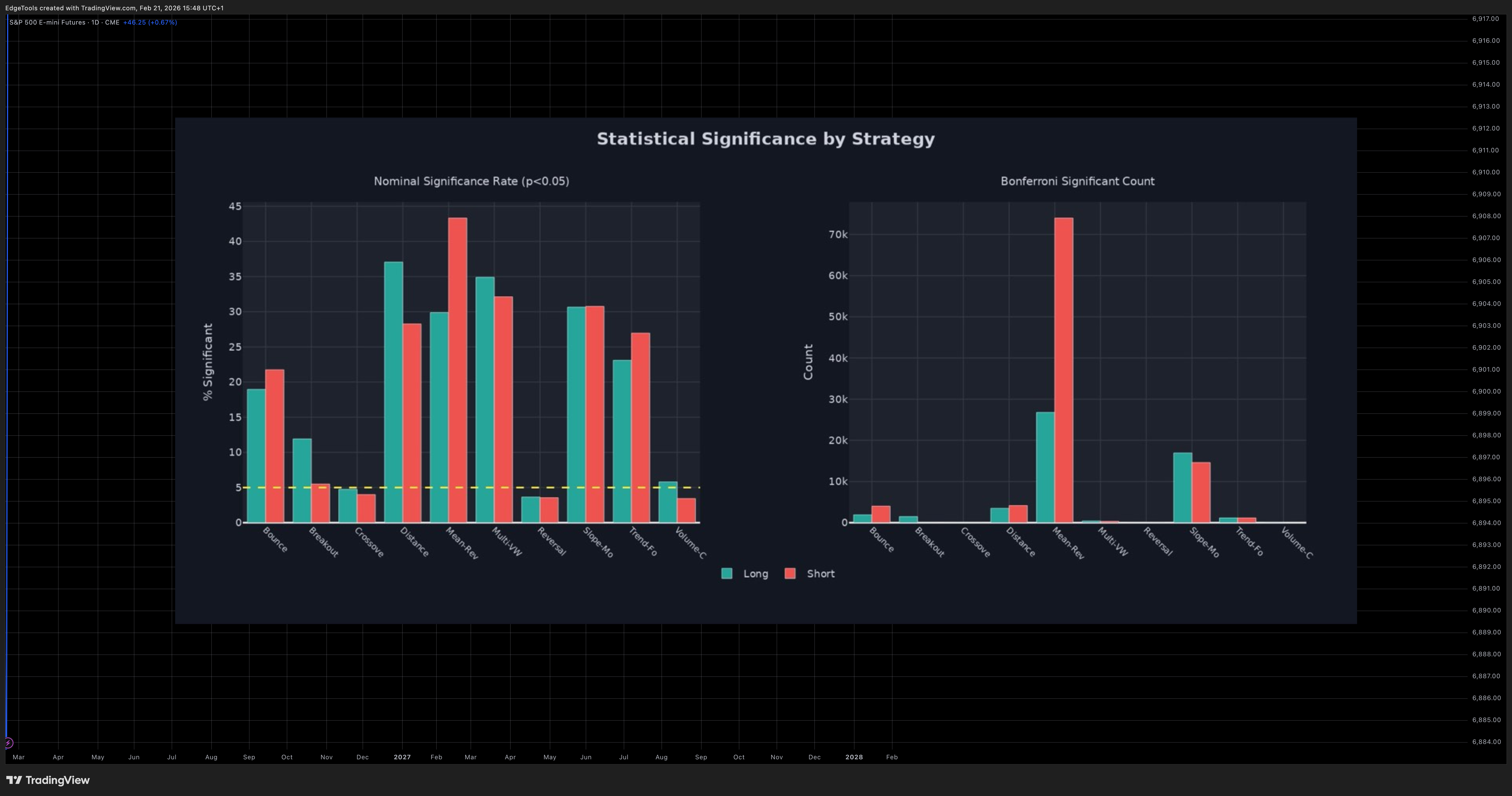Viewport: 1512px width, 796px height.
Task: Click the Mean-Rev Short bar in the Nominal chart
Action: [x=458, y=370]
